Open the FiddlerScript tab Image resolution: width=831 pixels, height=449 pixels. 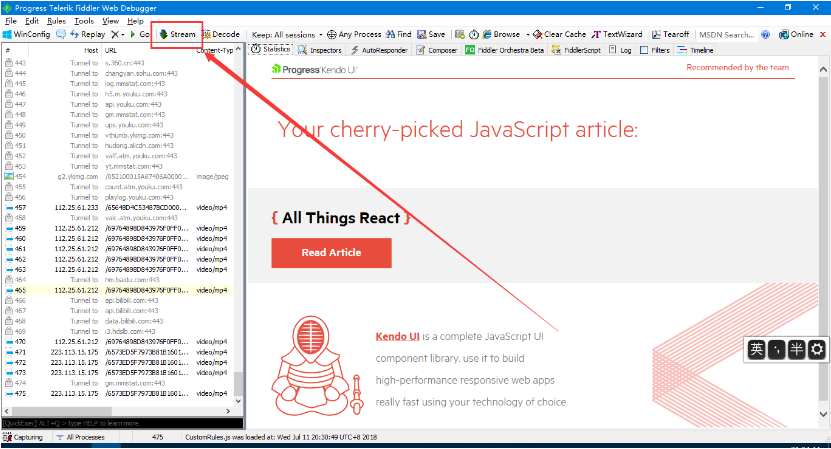576,50
